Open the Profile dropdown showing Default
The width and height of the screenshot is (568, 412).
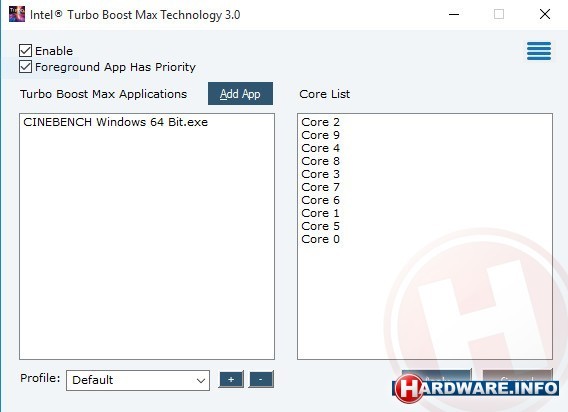point(138,380)
